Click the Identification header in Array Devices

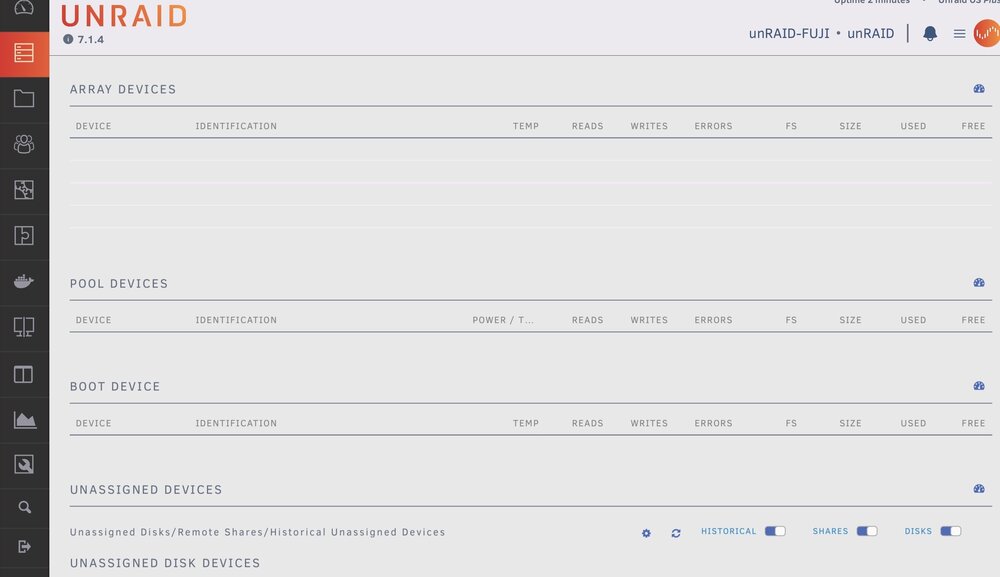(236, 126)
